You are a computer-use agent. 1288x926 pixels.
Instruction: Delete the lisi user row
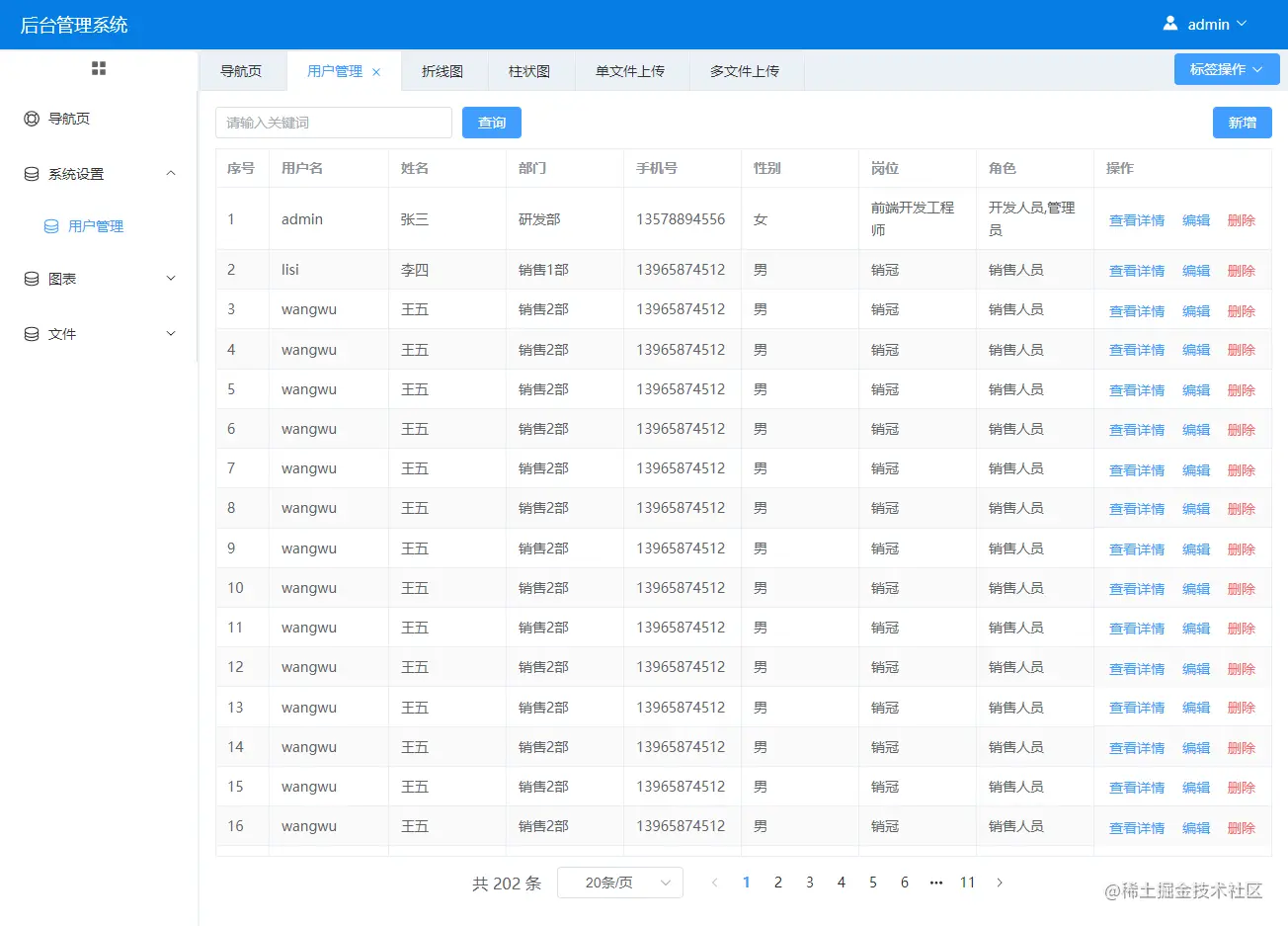point(1242,271)
